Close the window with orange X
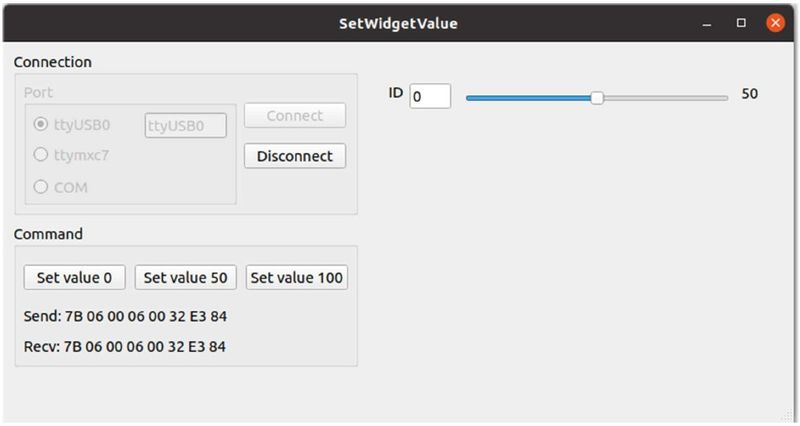The width and height of the screenshot is (800, 426). coord(774,23)
